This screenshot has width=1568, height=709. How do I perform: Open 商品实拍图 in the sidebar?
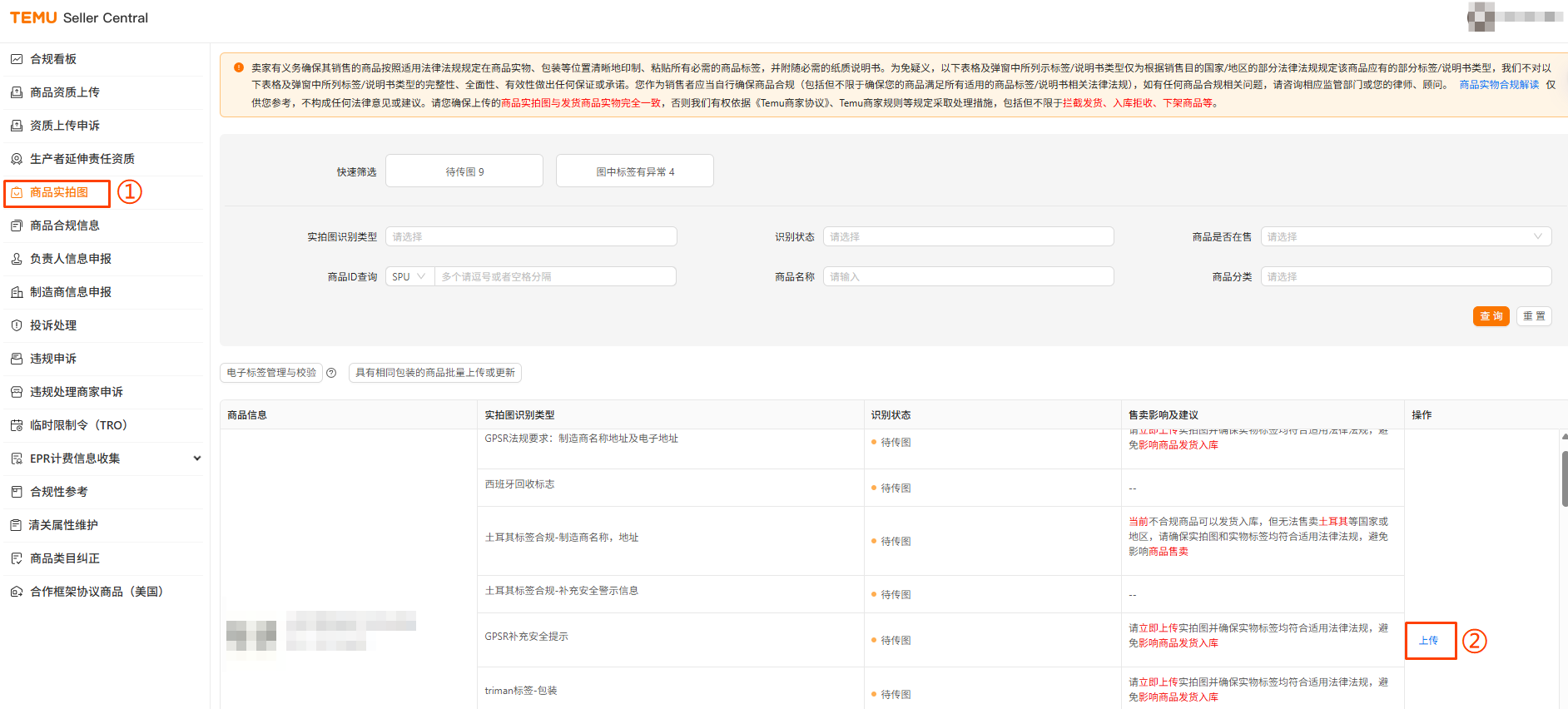coord(58,192)
